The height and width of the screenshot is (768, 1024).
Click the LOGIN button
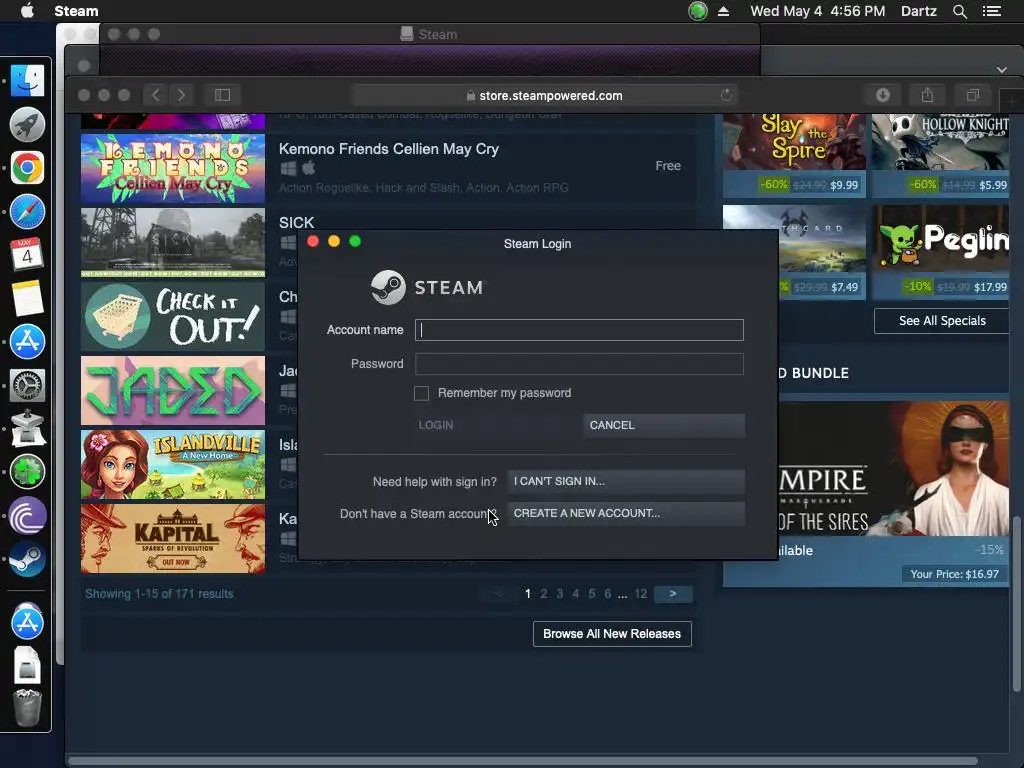click(x=496, y=425)
